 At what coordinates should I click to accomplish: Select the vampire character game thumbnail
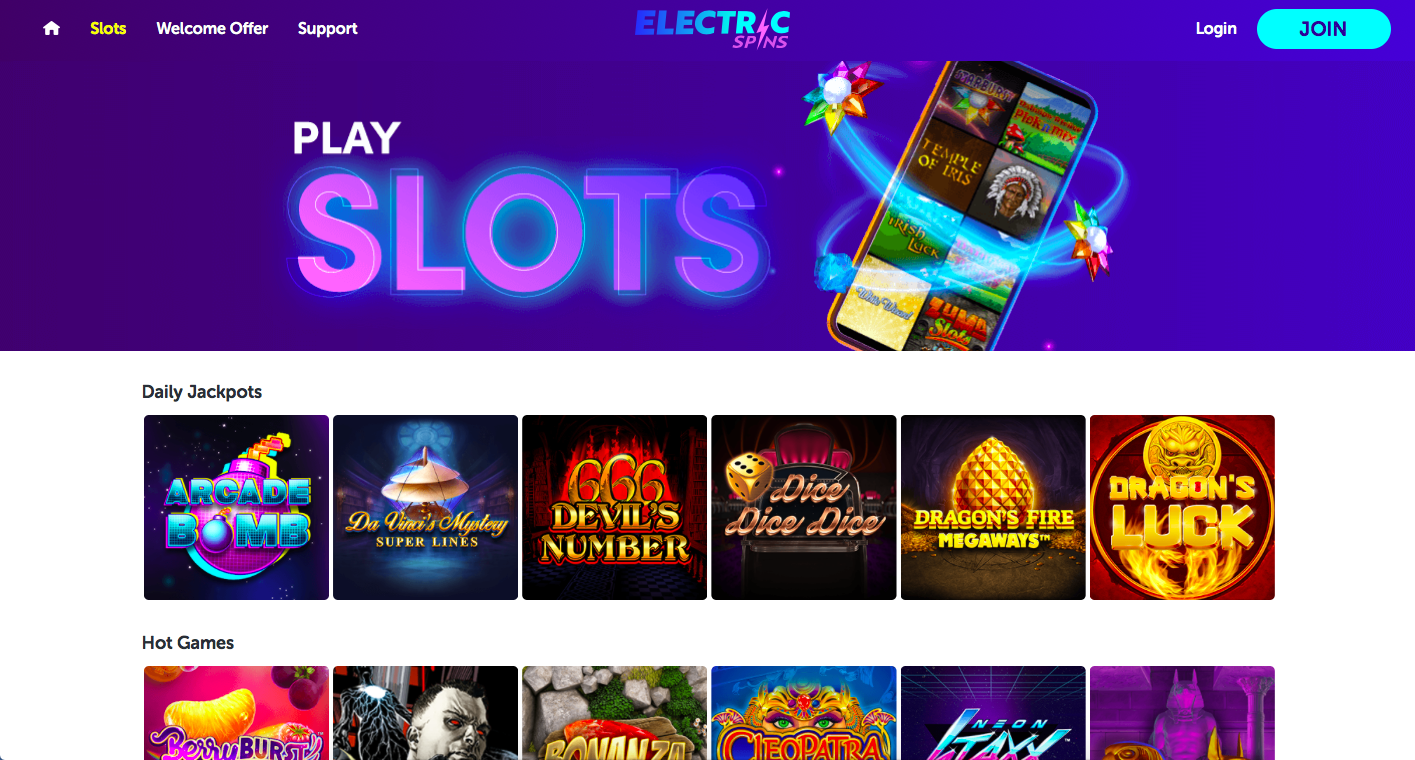click(425, 713)
